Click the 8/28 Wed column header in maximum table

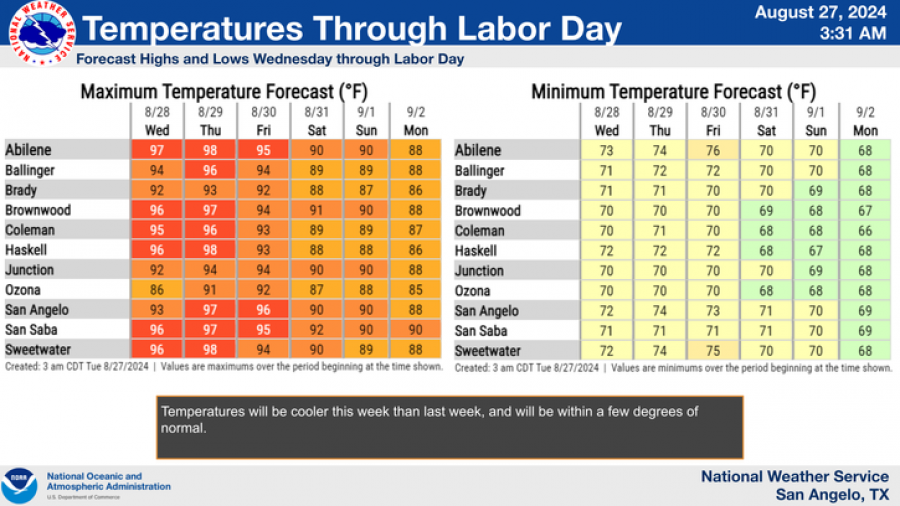[x=157, y=121]
